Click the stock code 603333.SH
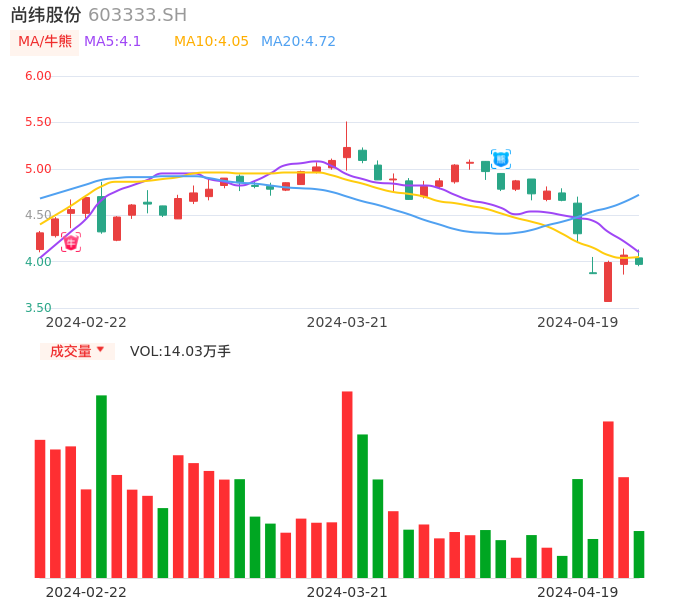Viewport: 686px width, 606px height. pos(138,15)
